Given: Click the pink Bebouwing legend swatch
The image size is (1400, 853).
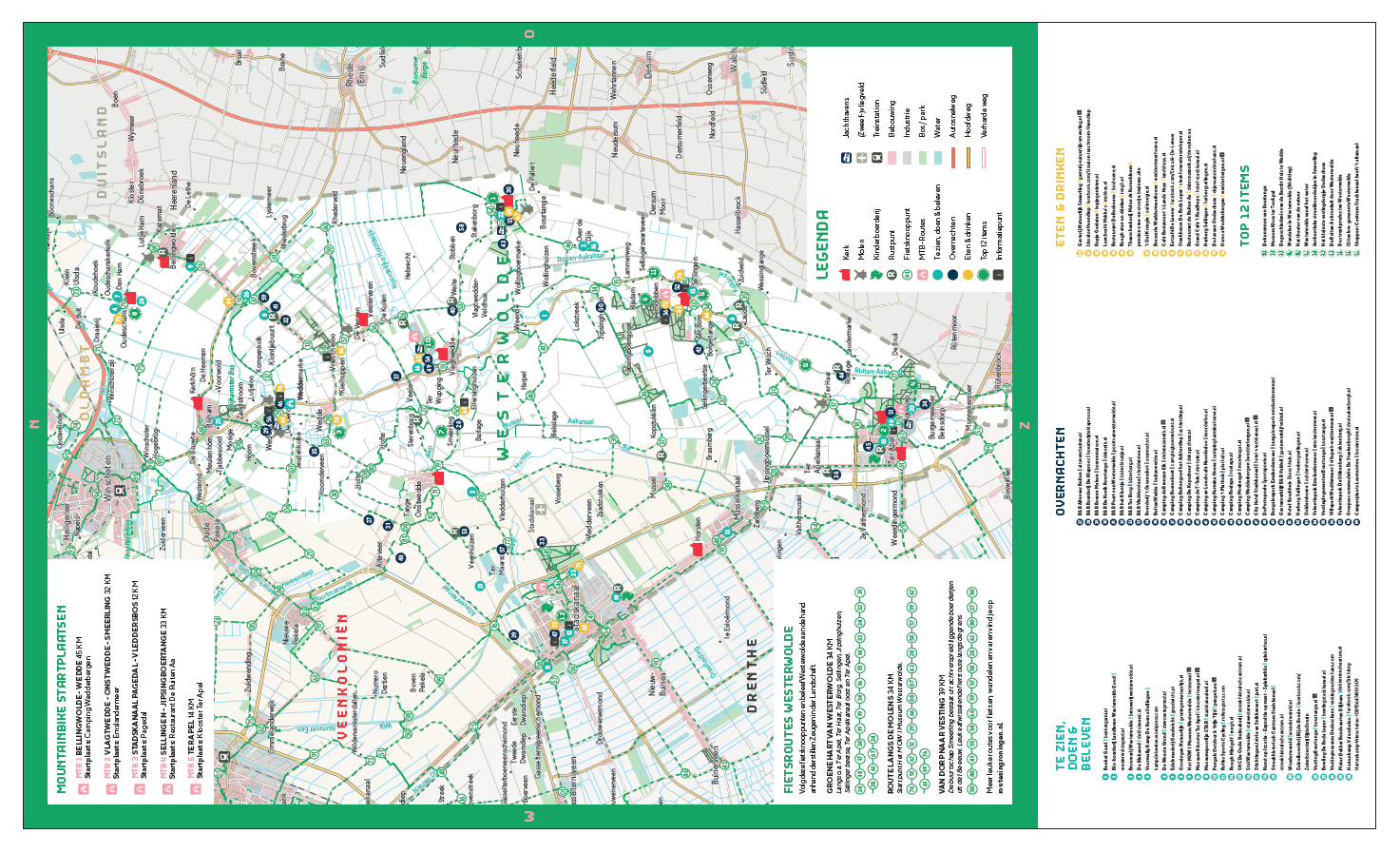Looking at the screenshot, I should coord(892,158).
